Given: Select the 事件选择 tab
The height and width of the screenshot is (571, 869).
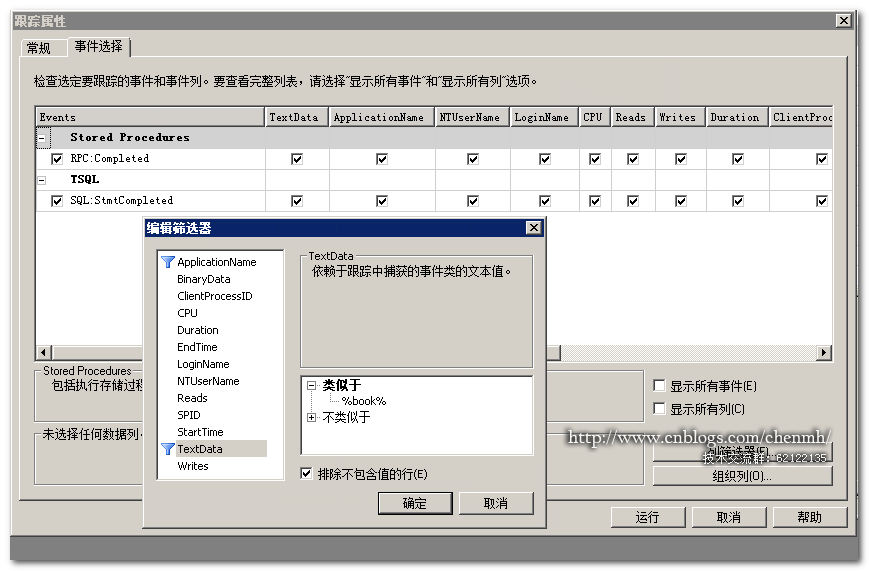Looking at the screenshot, I should (99, 47).
